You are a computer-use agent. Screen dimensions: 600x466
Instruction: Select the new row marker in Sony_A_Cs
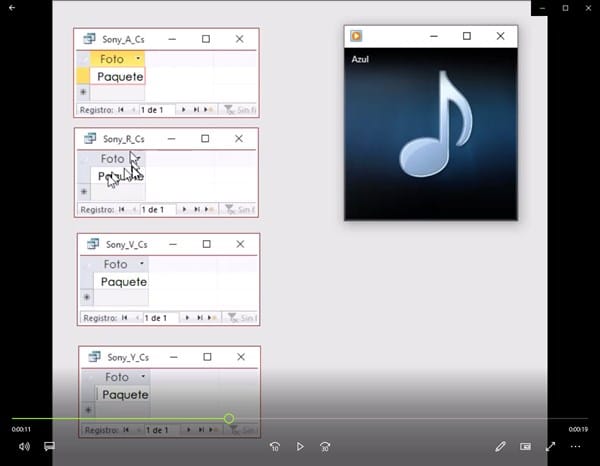[83, 92]
